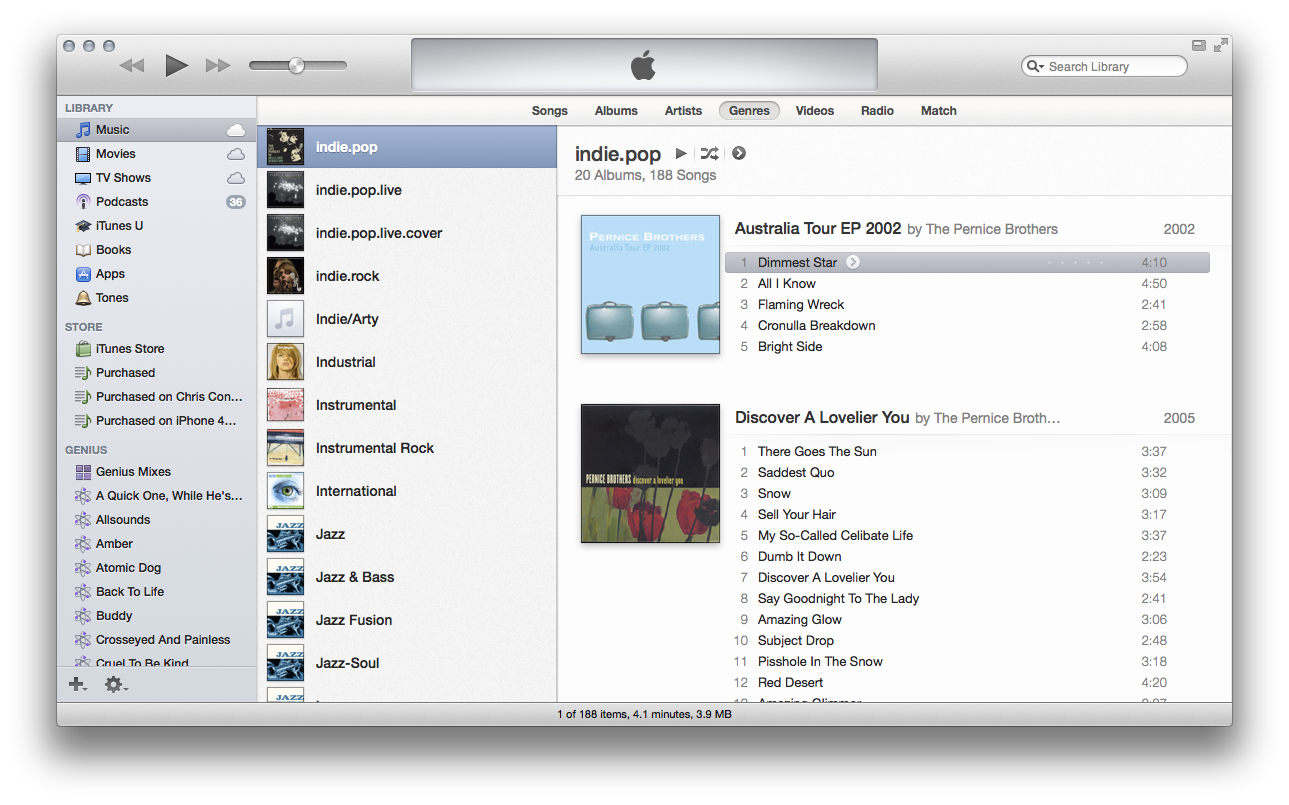Skip to the previous track
Image resolution: width=1289 pixels, height=805 pixels.
(132, 66)
